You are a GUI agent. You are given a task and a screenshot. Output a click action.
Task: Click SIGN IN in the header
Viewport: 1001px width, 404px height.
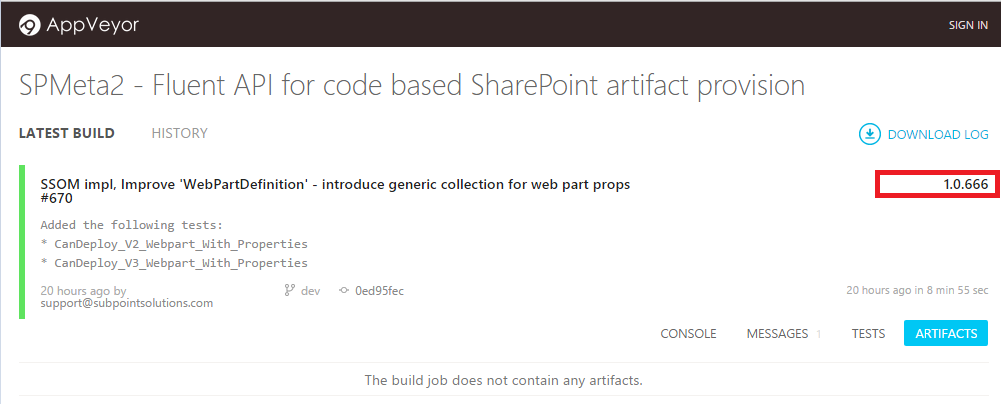click(x=968, y=26)
